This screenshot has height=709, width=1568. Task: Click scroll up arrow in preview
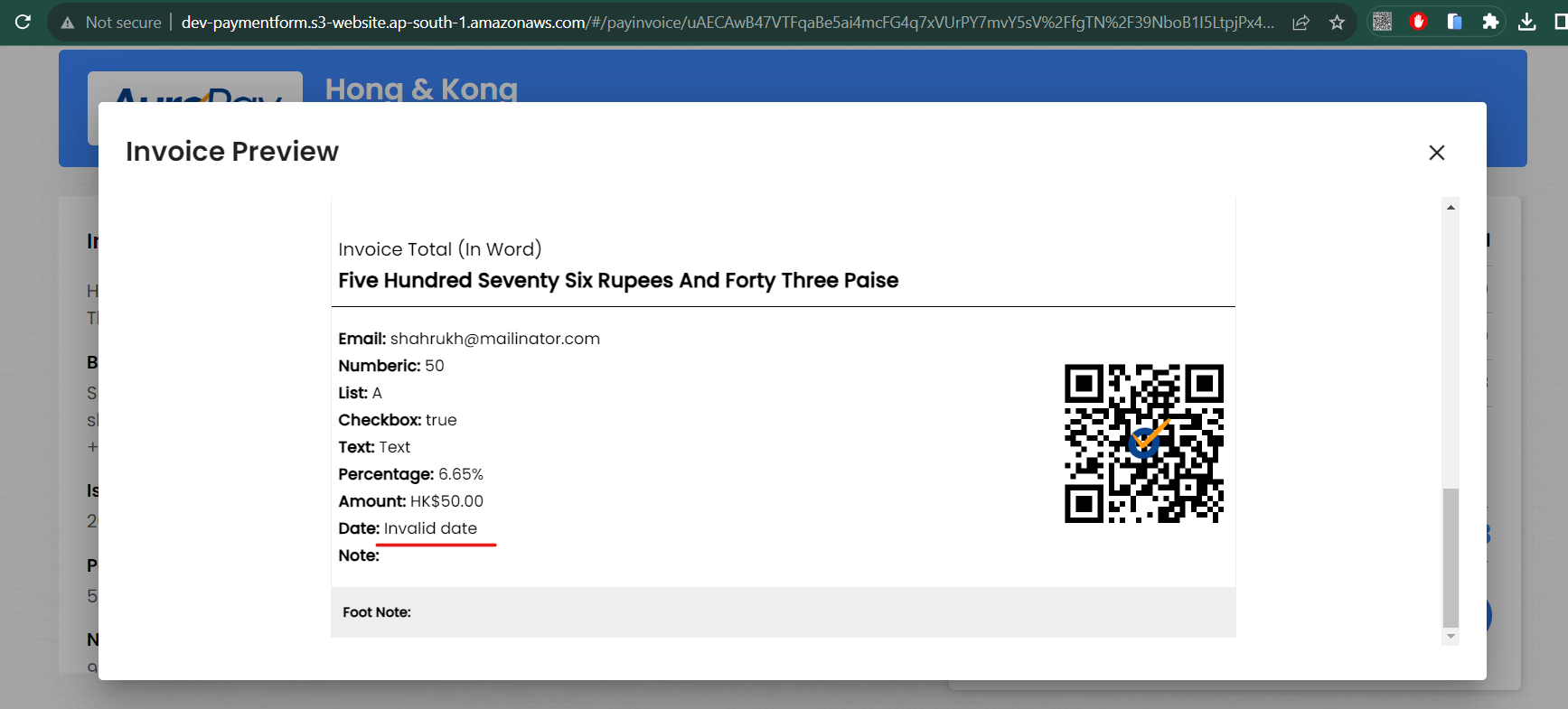(1451, 208)
